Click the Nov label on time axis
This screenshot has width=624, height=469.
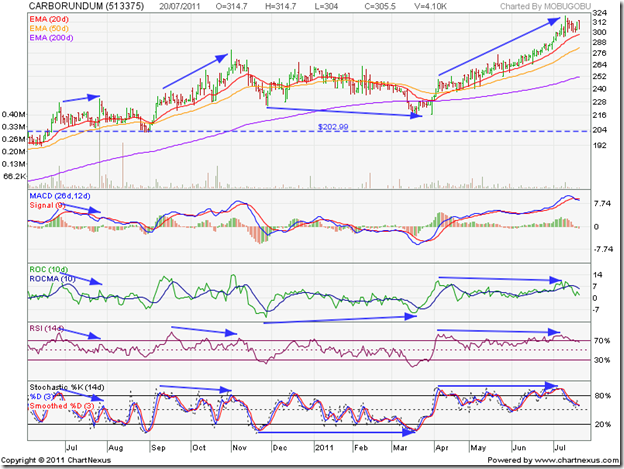(240, 448)
